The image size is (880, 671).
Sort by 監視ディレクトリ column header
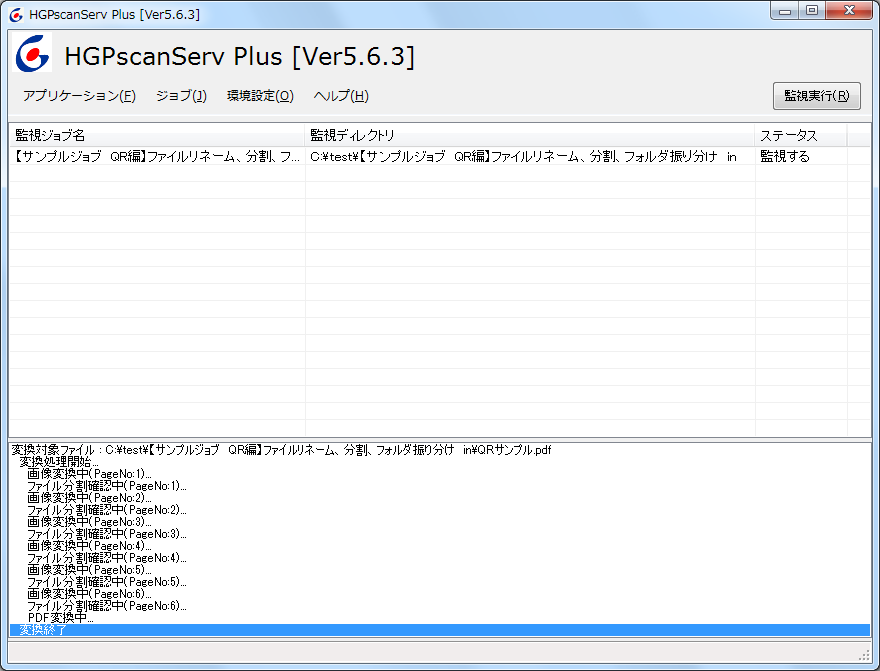[530, 135]
